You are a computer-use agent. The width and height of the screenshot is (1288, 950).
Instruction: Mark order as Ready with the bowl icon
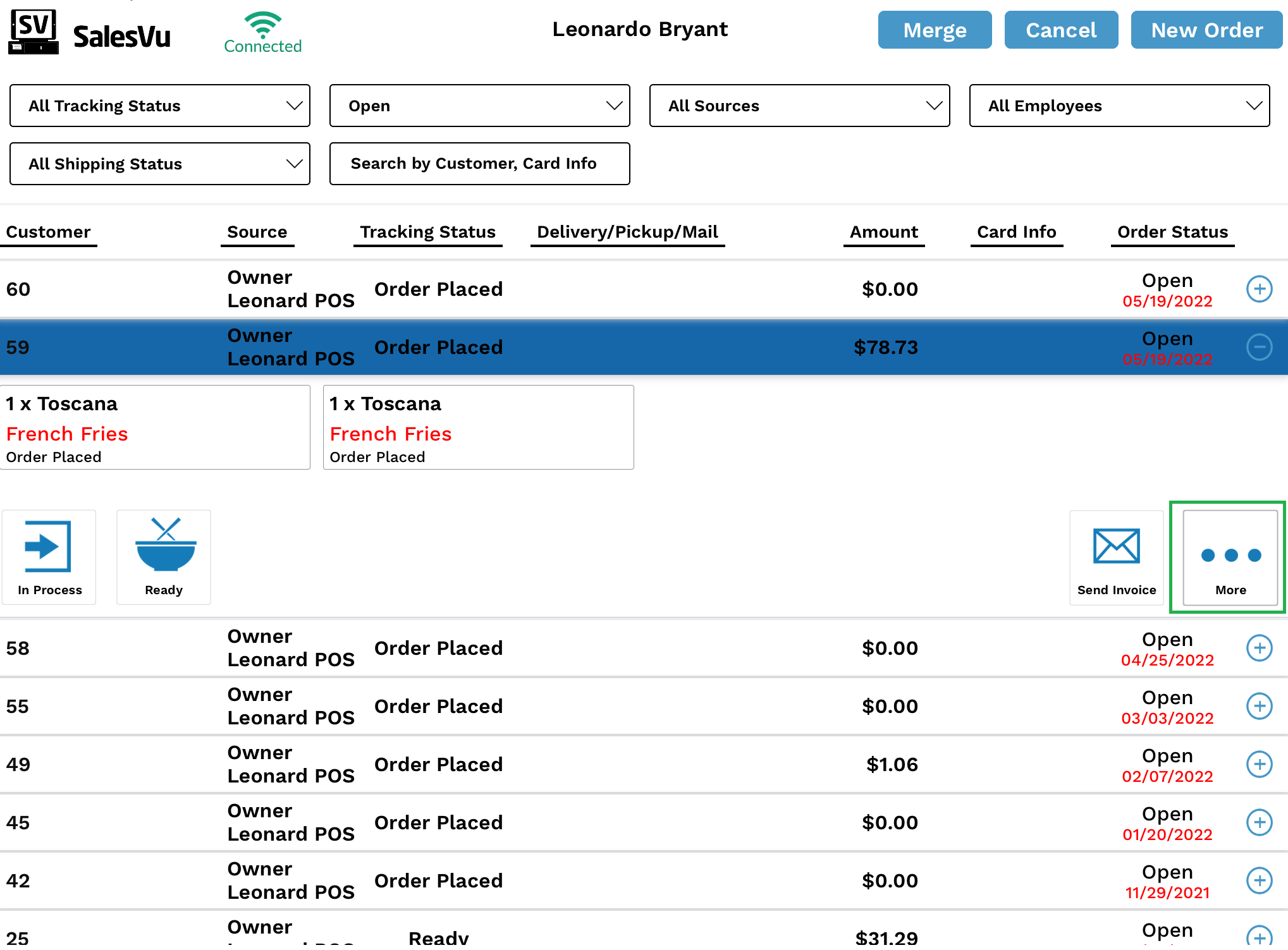[x=165, y=545]
